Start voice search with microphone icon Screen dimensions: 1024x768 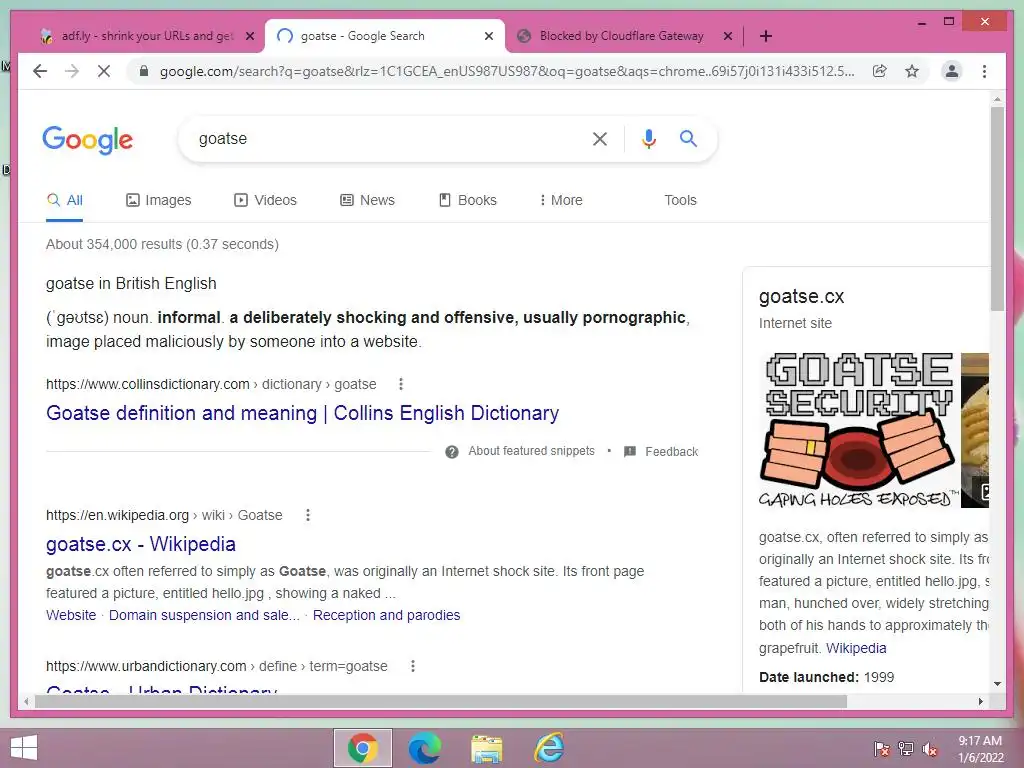click(648, 138)
